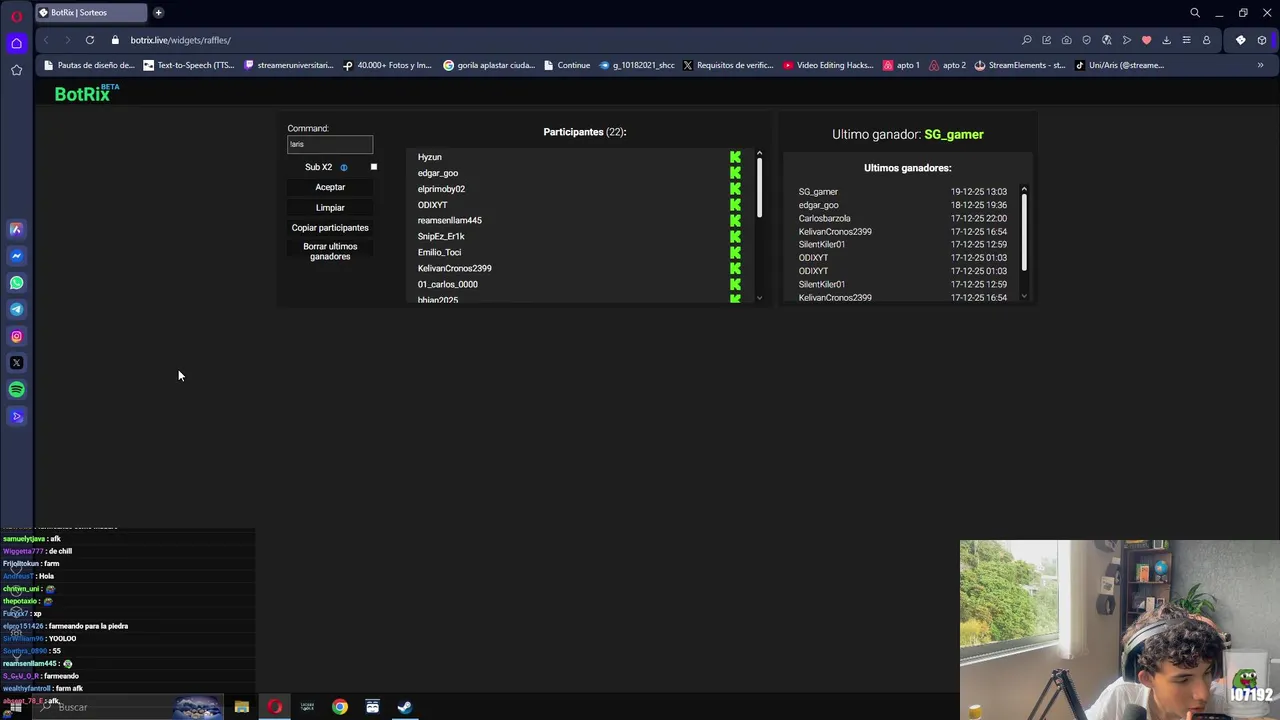
Task: Open X (Twitter) in sidebar
Action: coord(16,363)
